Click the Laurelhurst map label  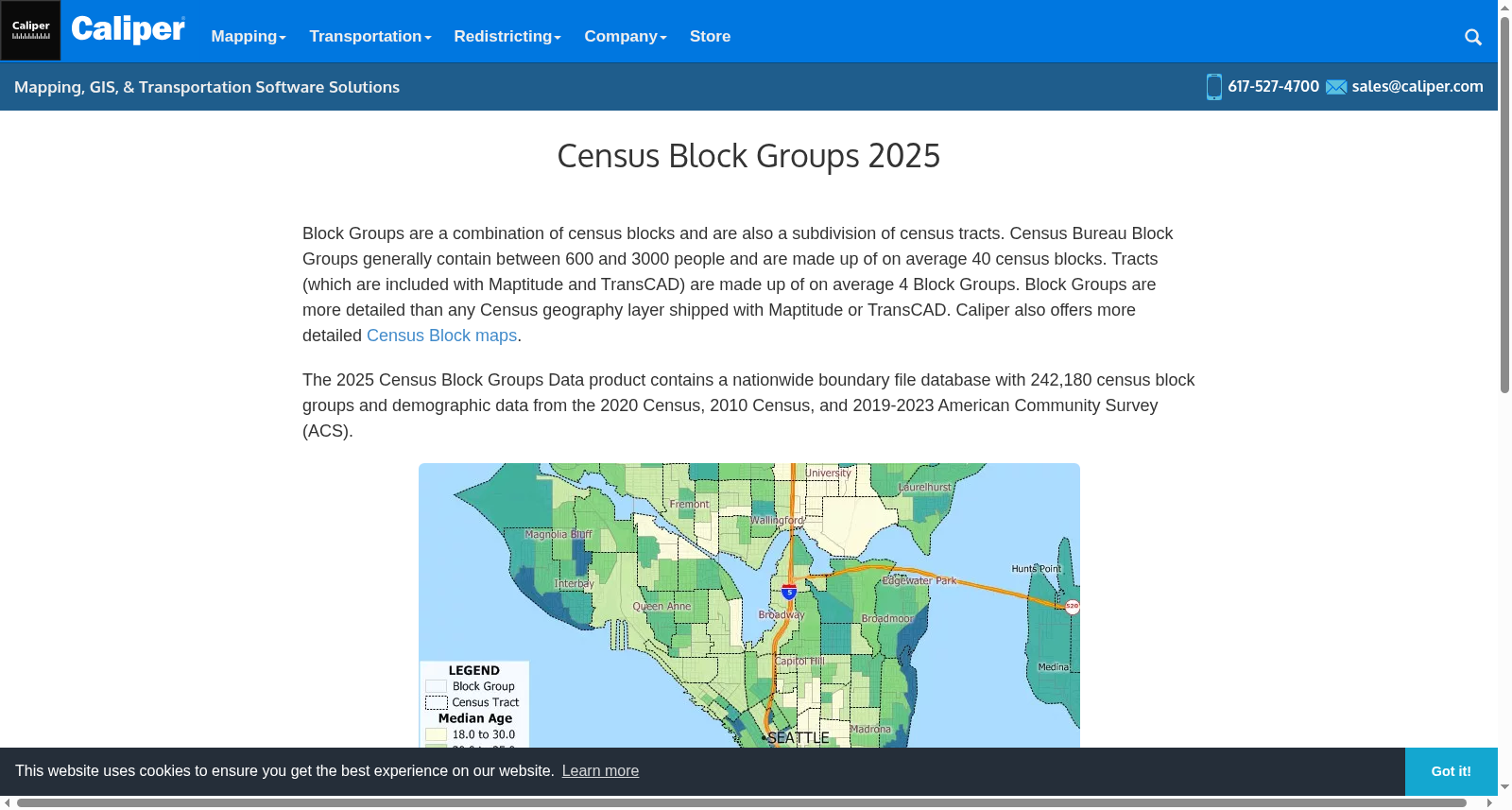coord(924,487)
